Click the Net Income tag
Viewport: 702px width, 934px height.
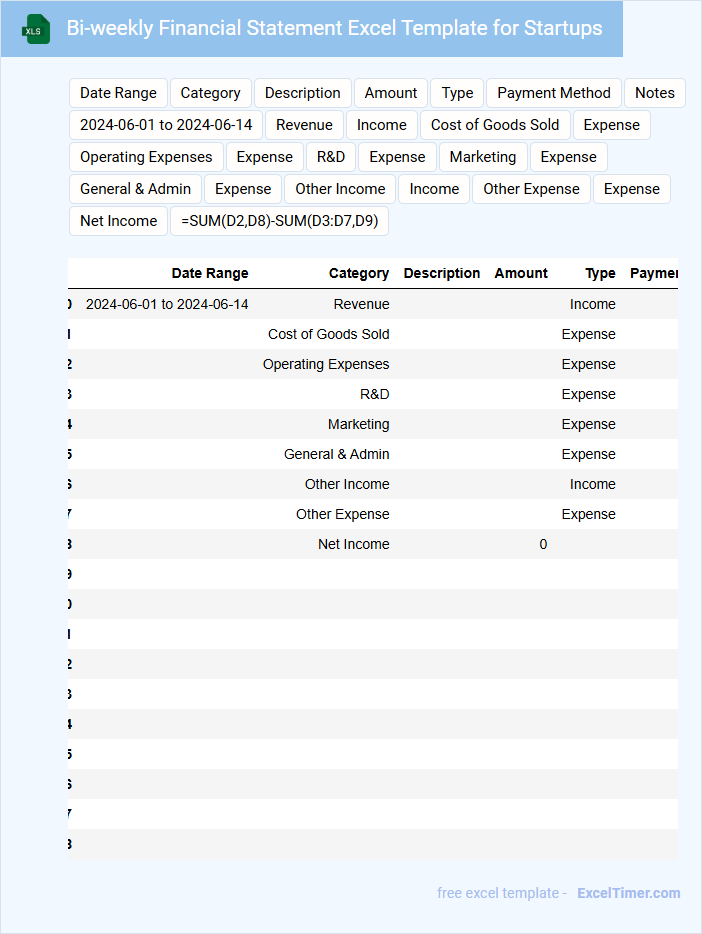point(118,221)
